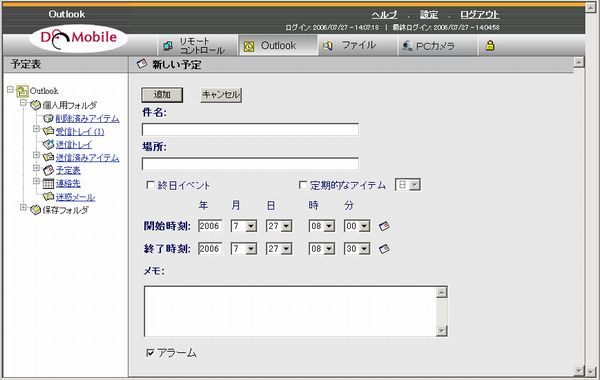Open recurrence interval dropdown next to 定期的なアイテム

(x=408, y=185)
